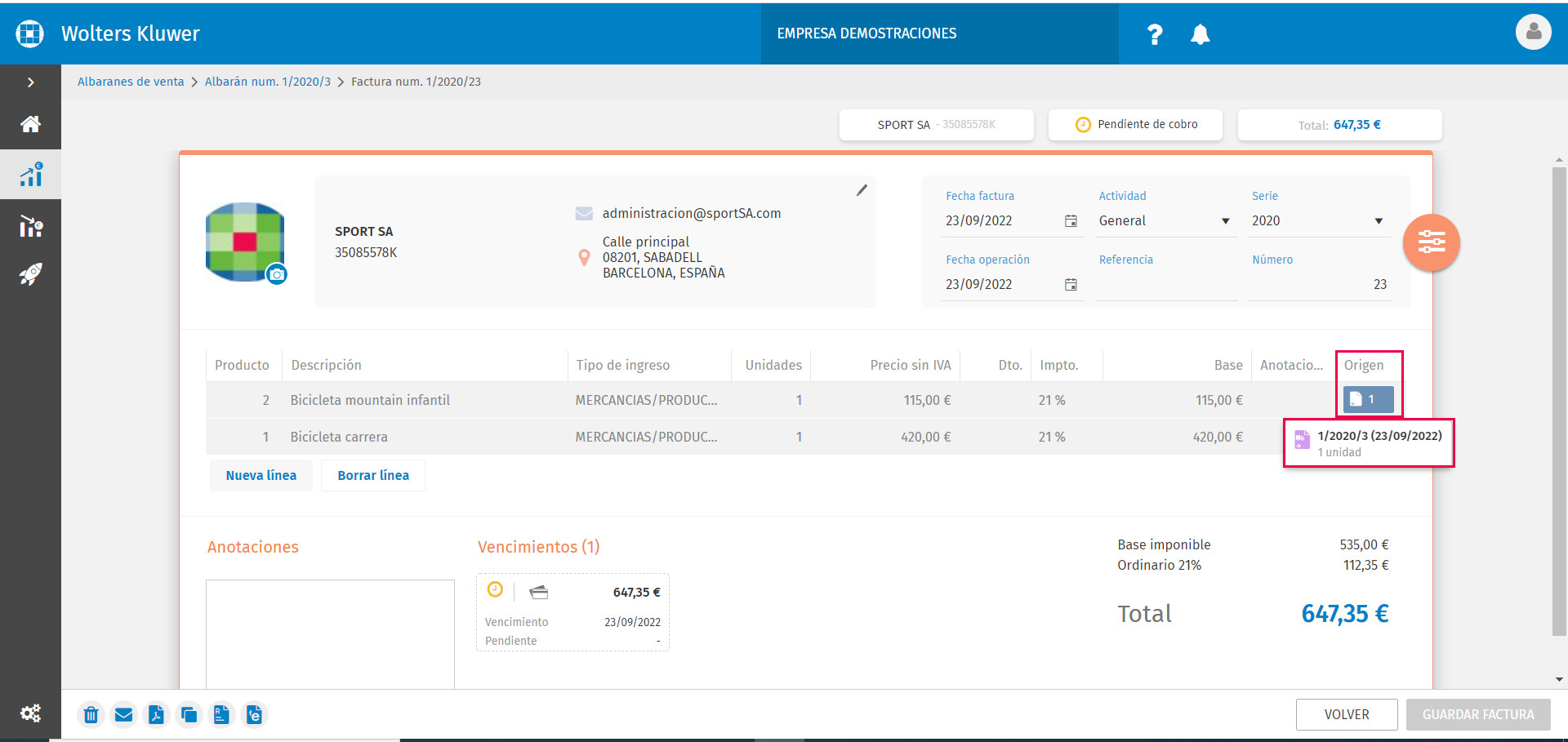Screen dimensions: 1568x742
Task: Click the GUARDAR FACTURA button
Action: (x=1478, y=714)
